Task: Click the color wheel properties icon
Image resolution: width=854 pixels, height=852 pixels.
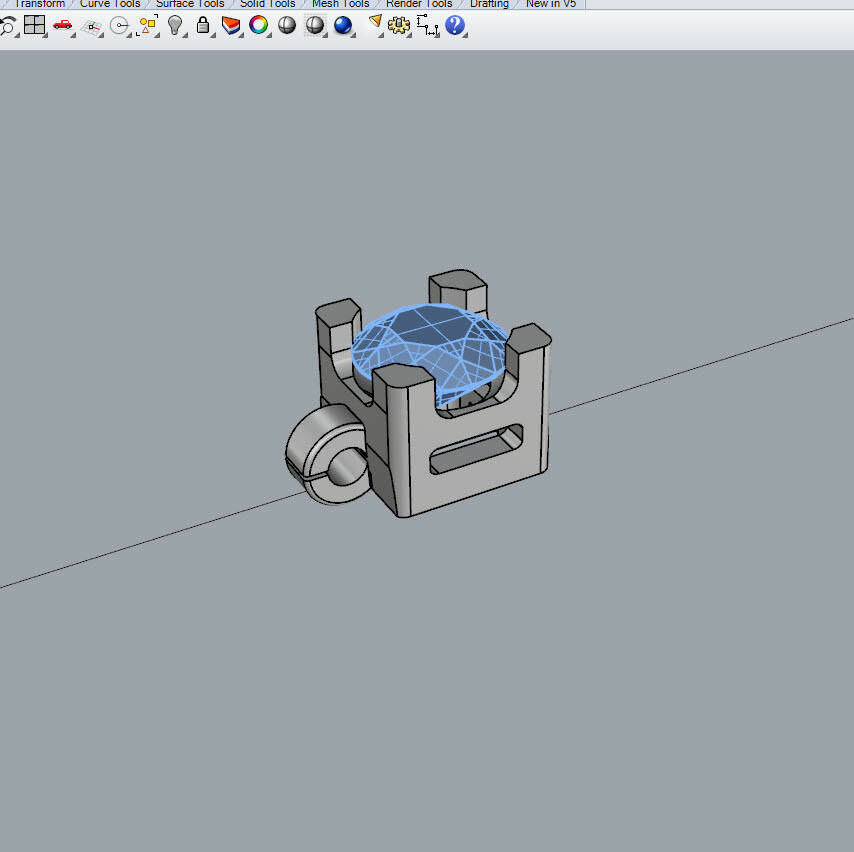Action: (x=259, y=25)
